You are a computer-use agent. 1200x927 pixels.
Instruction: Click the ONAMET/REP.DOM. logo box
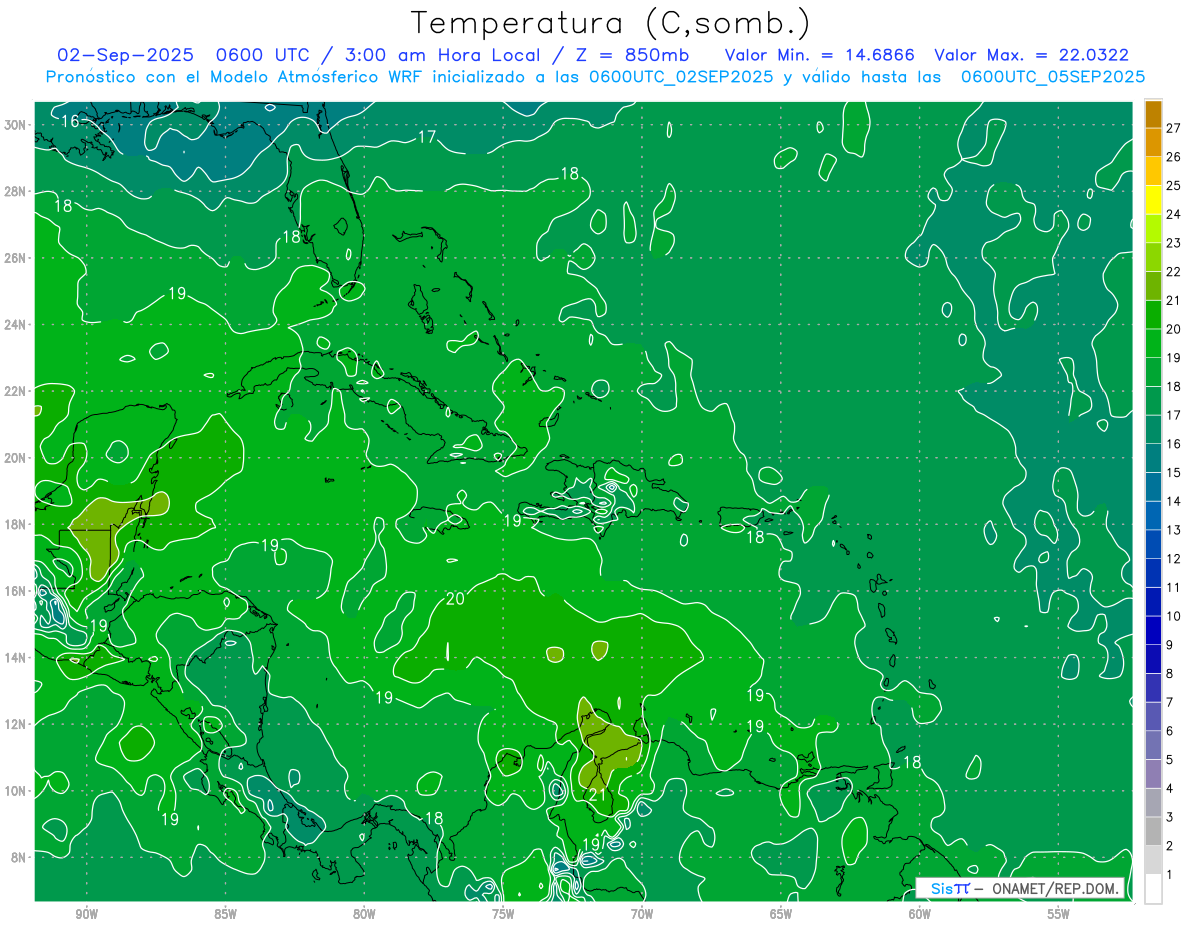(1019, 888)
